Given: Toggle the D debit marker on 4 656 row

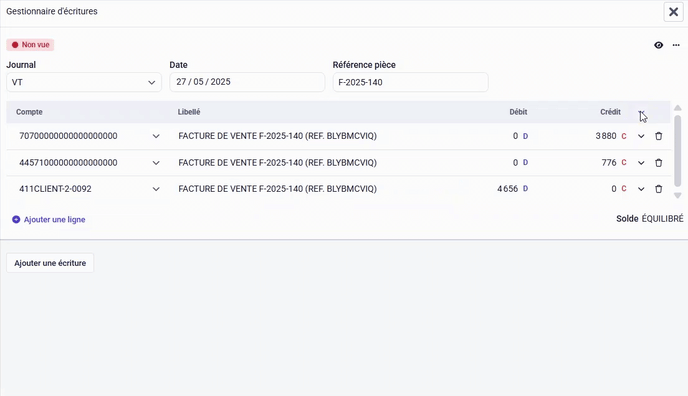Looking at the screenshot, I should tap(525, 189).
